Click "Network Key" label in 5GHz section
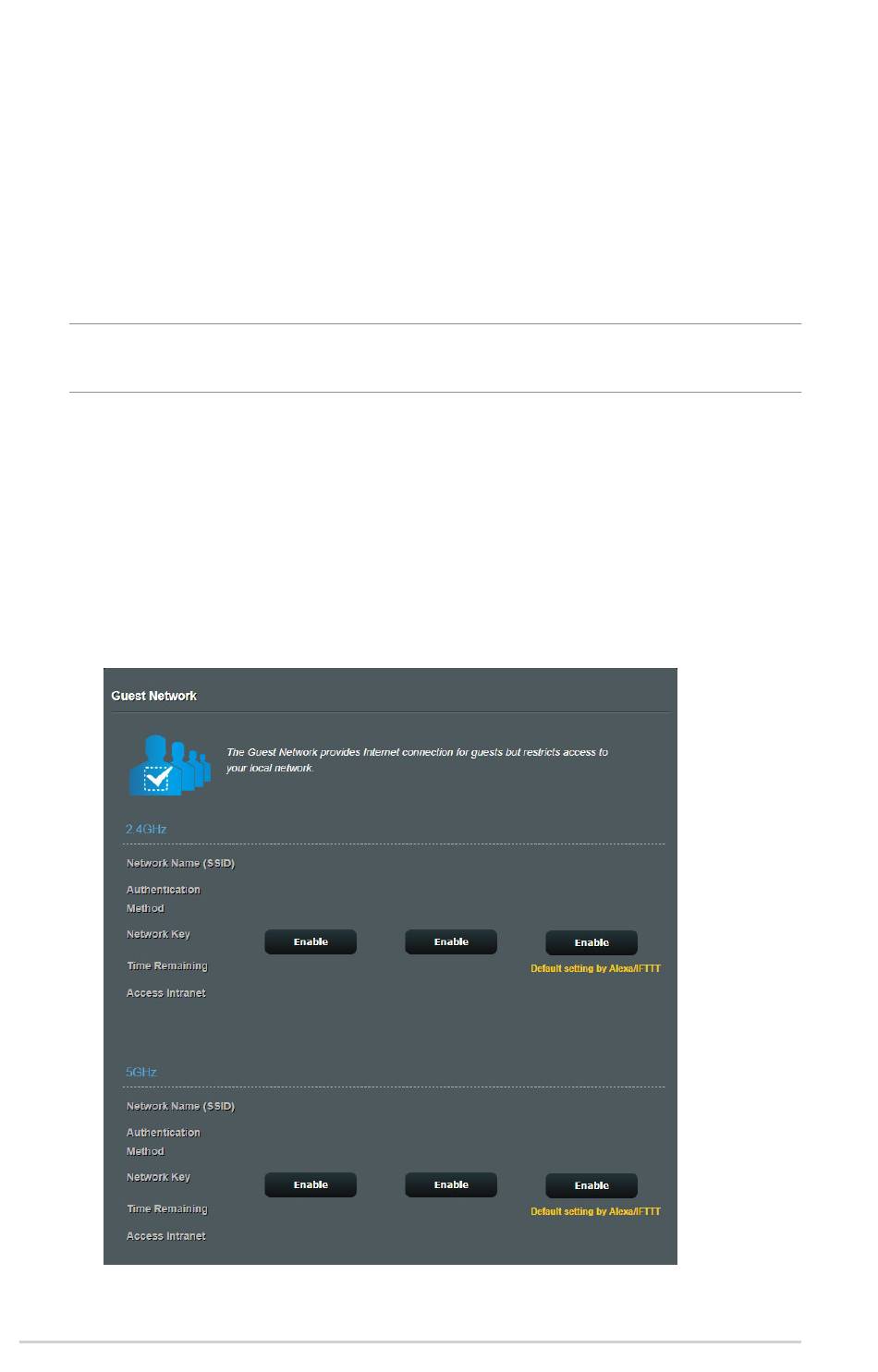 click(158, 1177)
